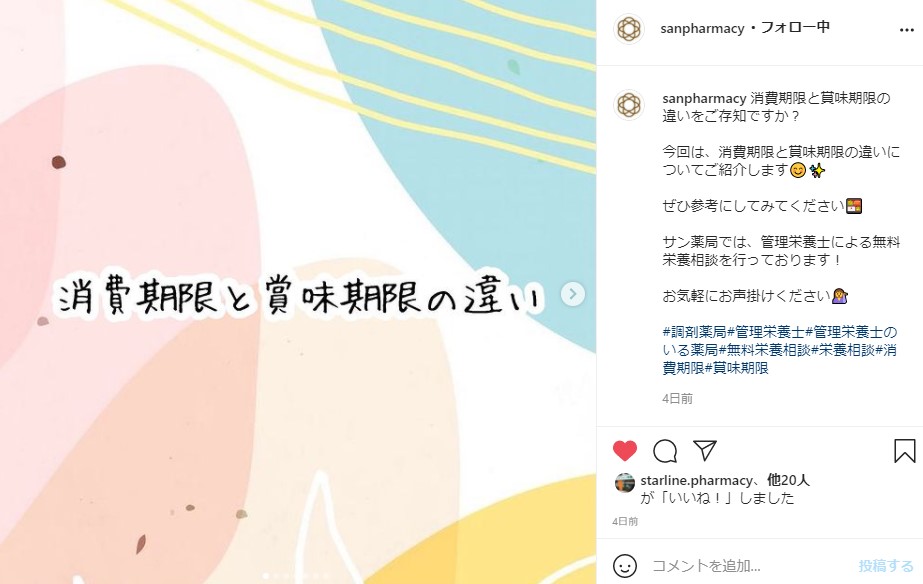Open sanpharmacy username in header
This screenshot has height=584, width=923.
tap(702, 28)
